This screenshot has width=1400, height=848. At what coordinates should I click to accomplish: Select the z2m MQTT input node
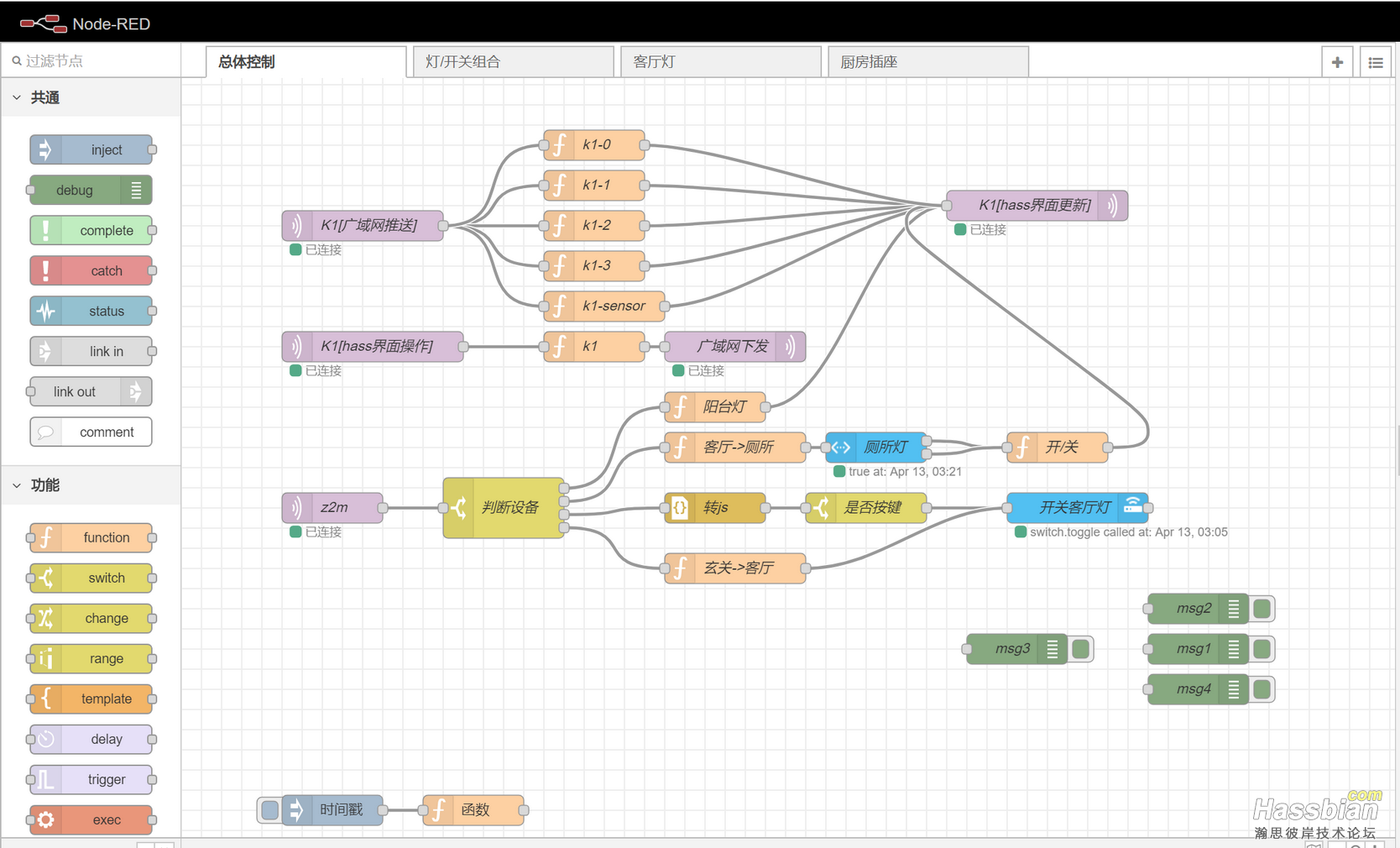click(x=332, y=507)
